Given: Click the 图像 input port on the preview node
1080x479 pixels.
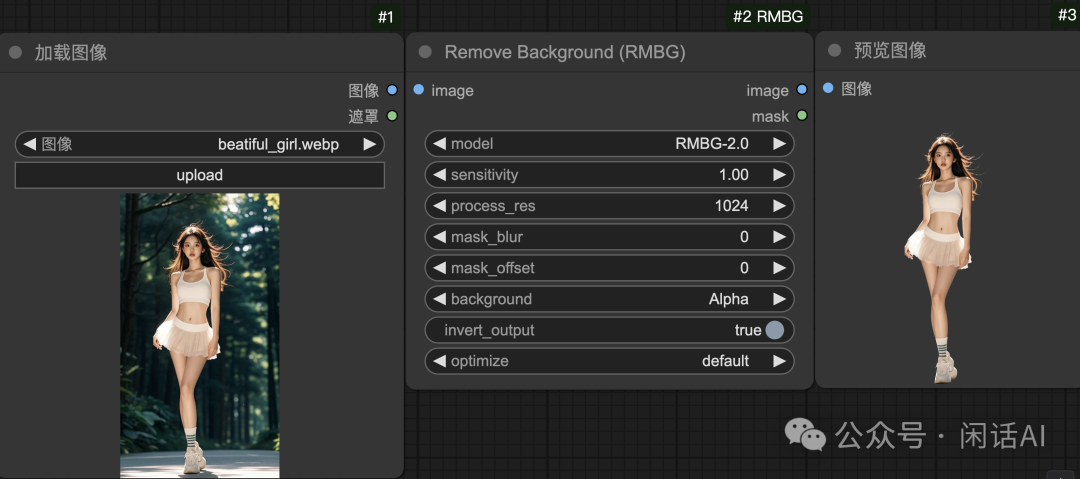Looking at the screenshot, I should 828,88.
